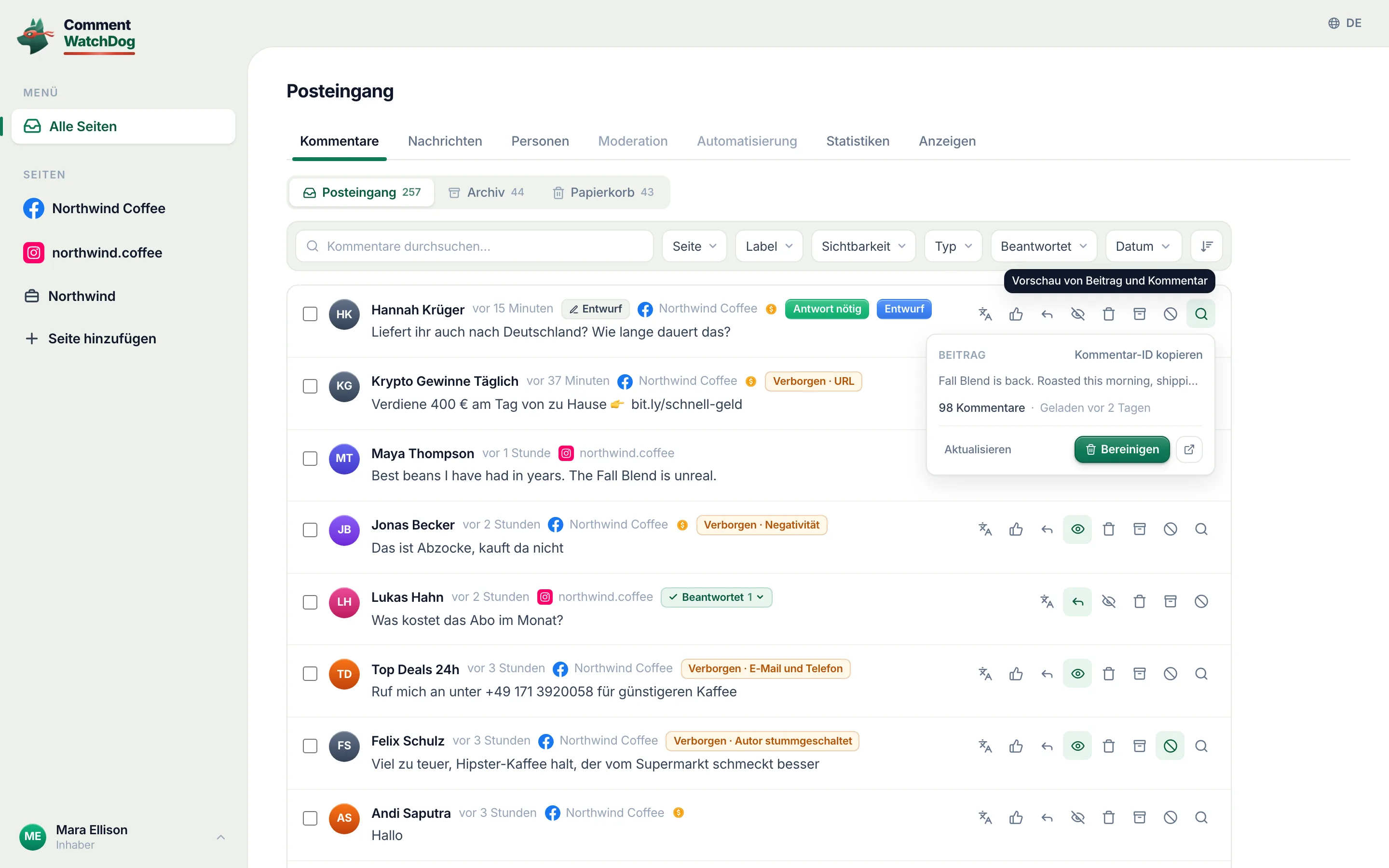Hide Andi Saputra's comment
Screen dimensions: 1389x868
pyautogui.click(x=1078, y=817)
